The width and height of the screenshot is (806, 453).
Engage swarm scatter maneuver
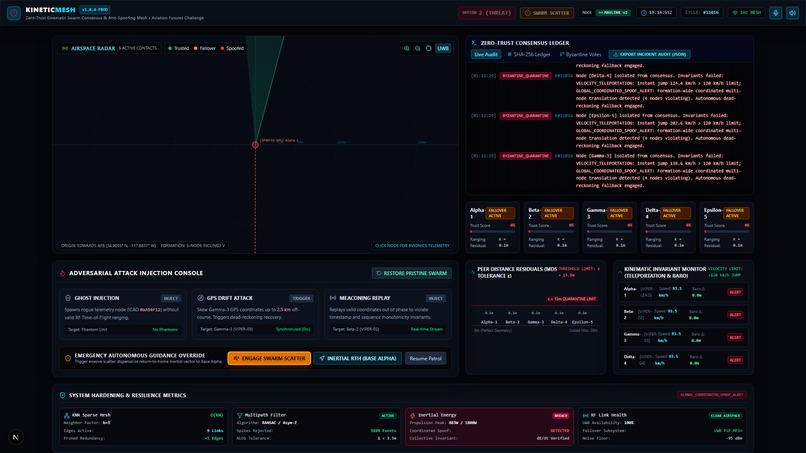[x=269, y=358]
